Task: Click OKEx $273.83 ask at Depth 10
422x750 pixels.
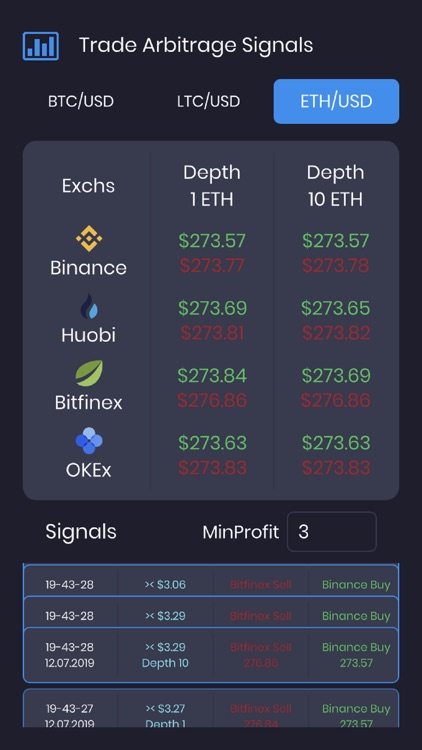Action: click(336, 467)
